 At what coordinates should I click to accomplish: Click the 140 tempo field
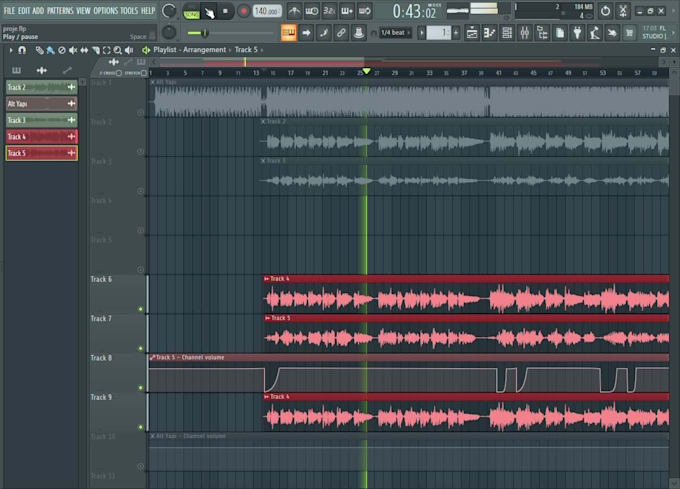click(267, 11)
